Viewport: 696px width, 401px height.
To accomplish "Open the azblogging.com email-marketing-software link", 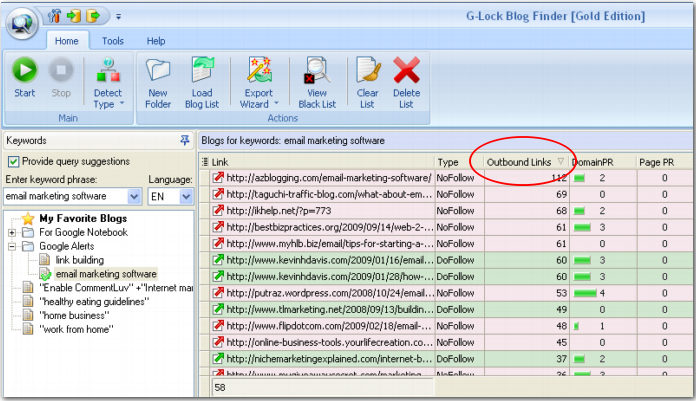I will coord(329,178).
